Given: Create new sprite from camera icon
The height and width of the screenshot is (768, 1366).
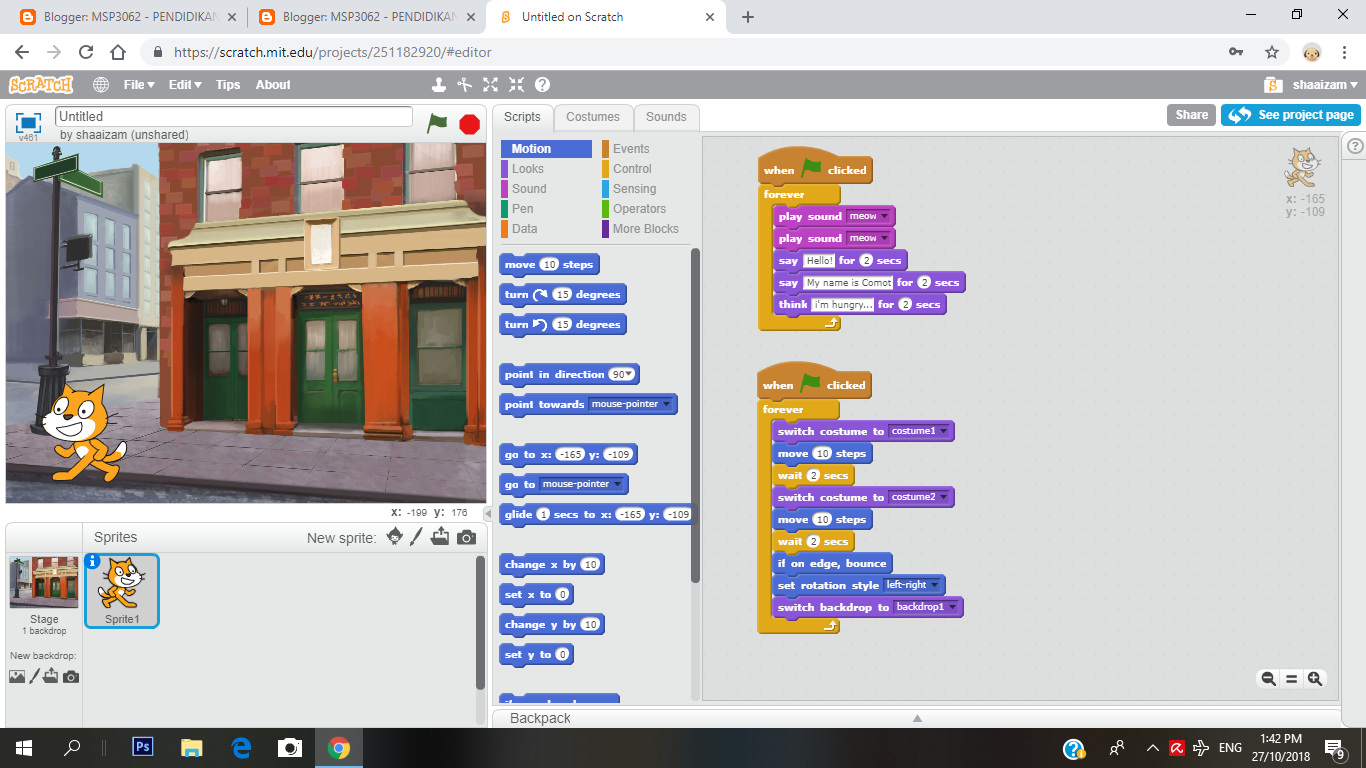Looking at the screenshot, I should (466, 538).
